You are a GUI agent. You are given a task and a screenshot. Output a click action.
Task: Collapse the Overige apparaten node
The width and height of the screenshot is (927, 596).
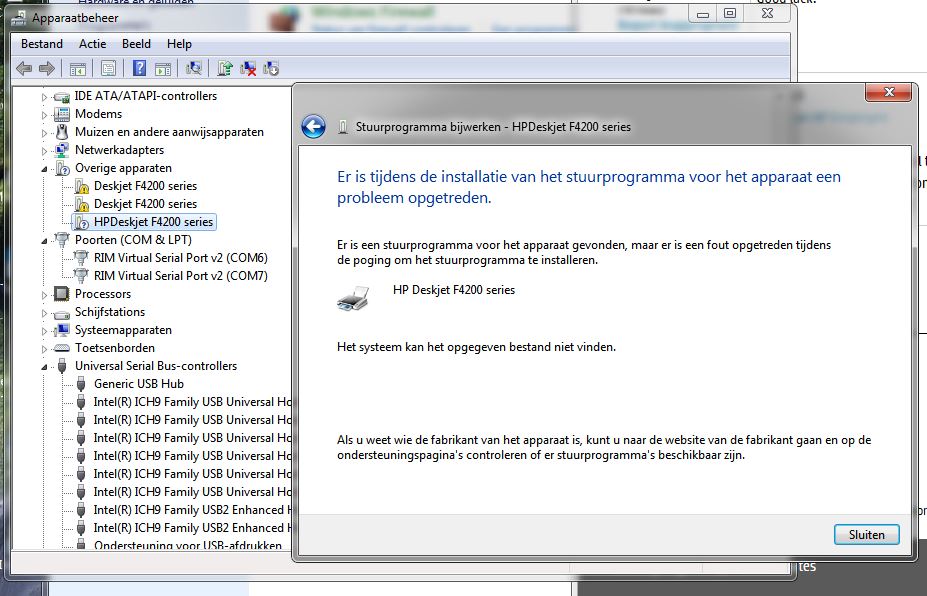[44, 169]
